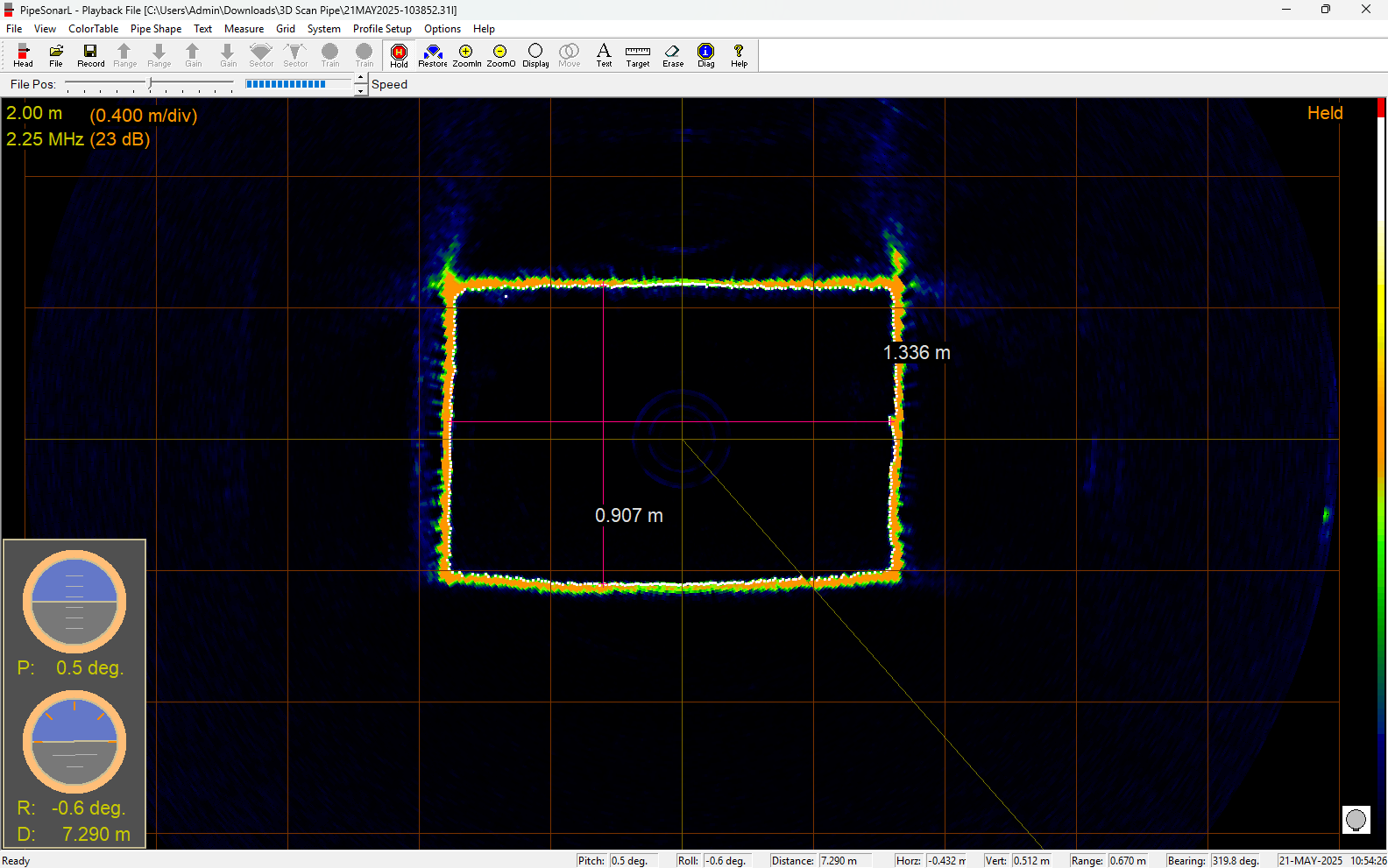Image resolution: width=1388 pixels, height=868 pixels.
Task: Click the Restore view icon
Action: (x=433, y=55)
